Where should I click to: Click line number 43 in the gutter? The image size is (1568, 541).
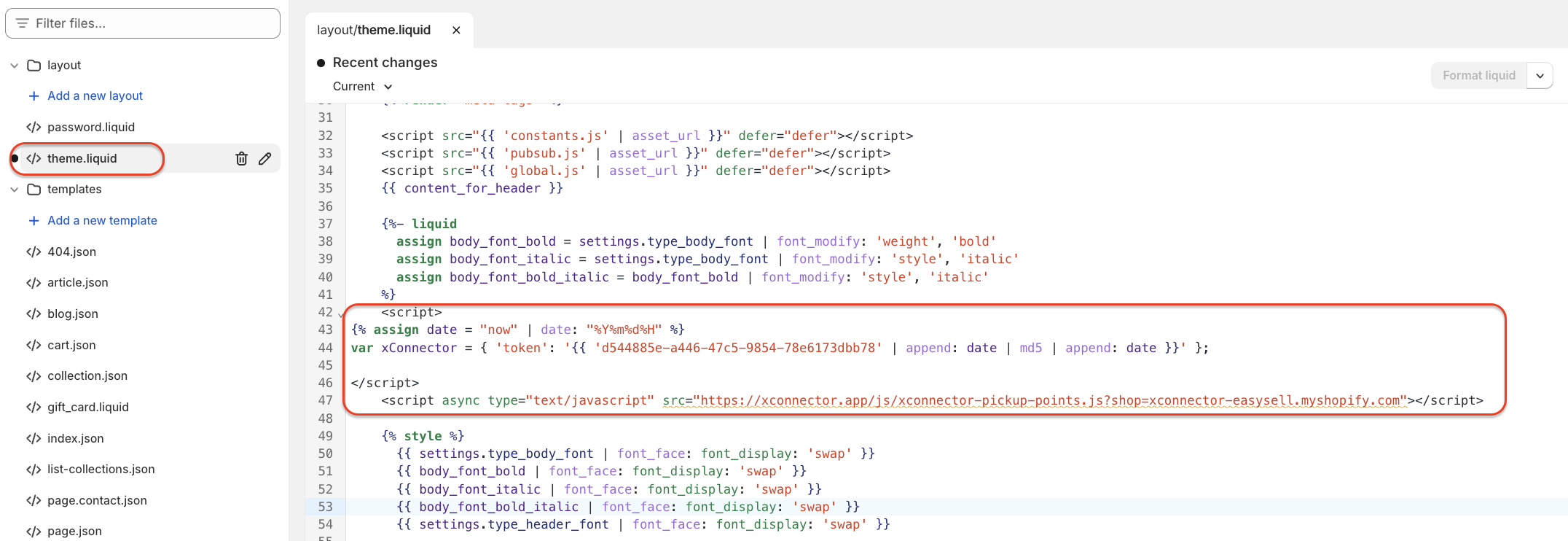click(x=325, y=330)
